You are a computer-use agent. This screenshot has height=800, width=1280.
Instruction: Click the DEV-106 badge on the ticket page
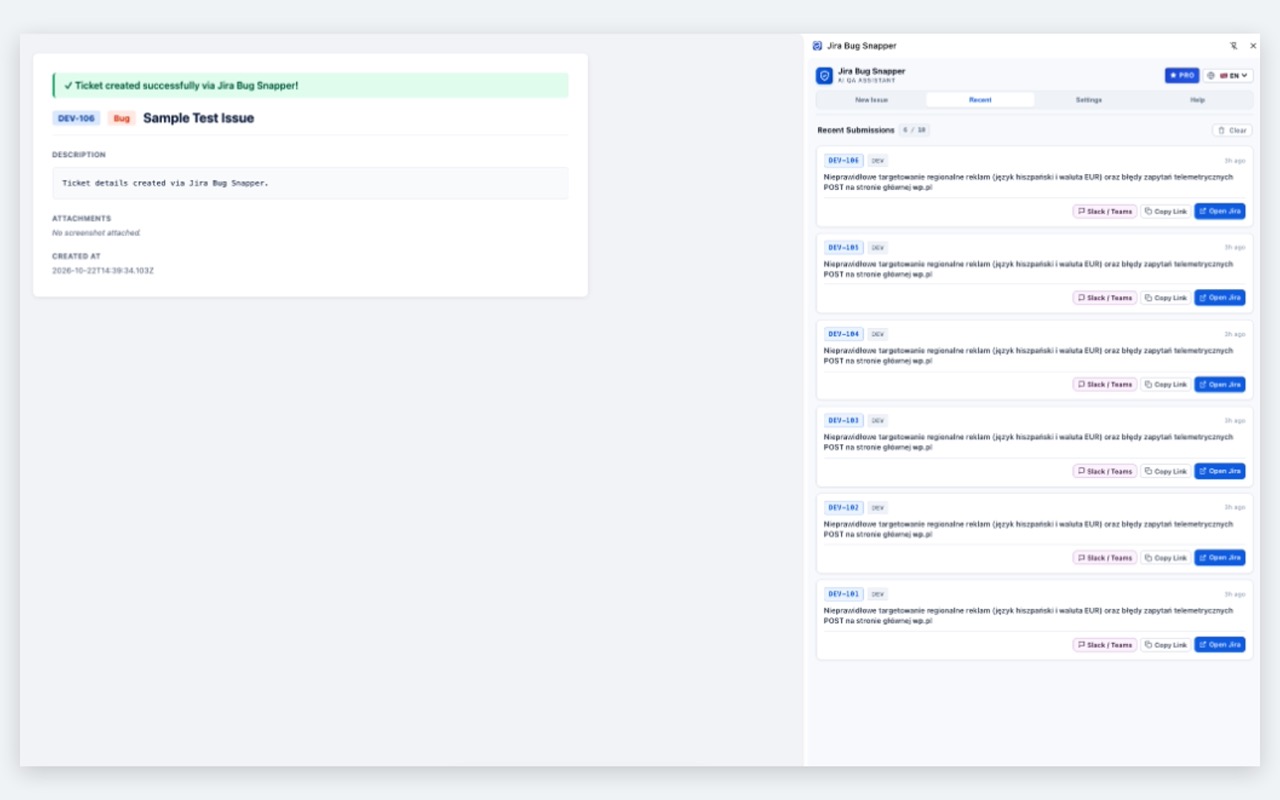click(x=76, y=118)
